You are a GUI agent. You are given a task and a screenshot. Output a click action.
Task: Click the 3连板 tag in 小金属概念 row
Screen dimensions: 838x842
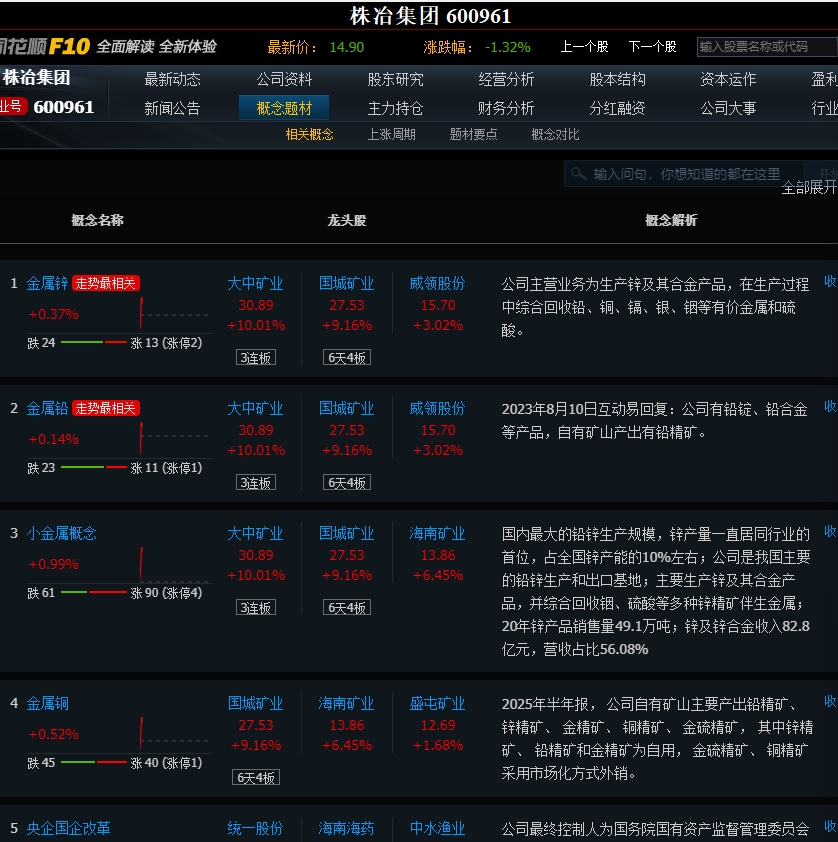(x=256, y=608)
